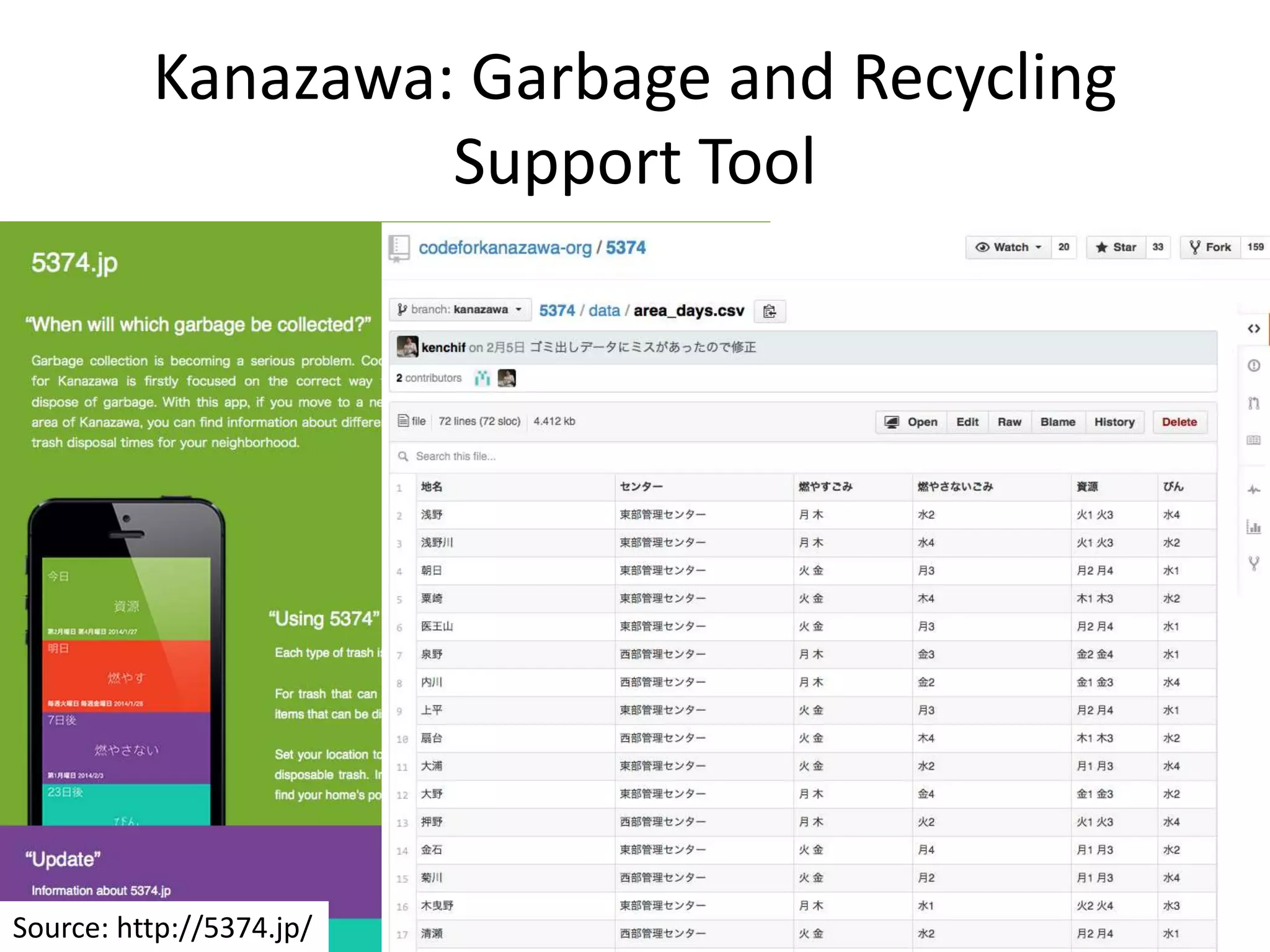The width and height of the screenshot is (1270, 952).
Task: Open the Pull requests icon in right sidebar
Action: pyautogui.click(x=1254, y=403)
